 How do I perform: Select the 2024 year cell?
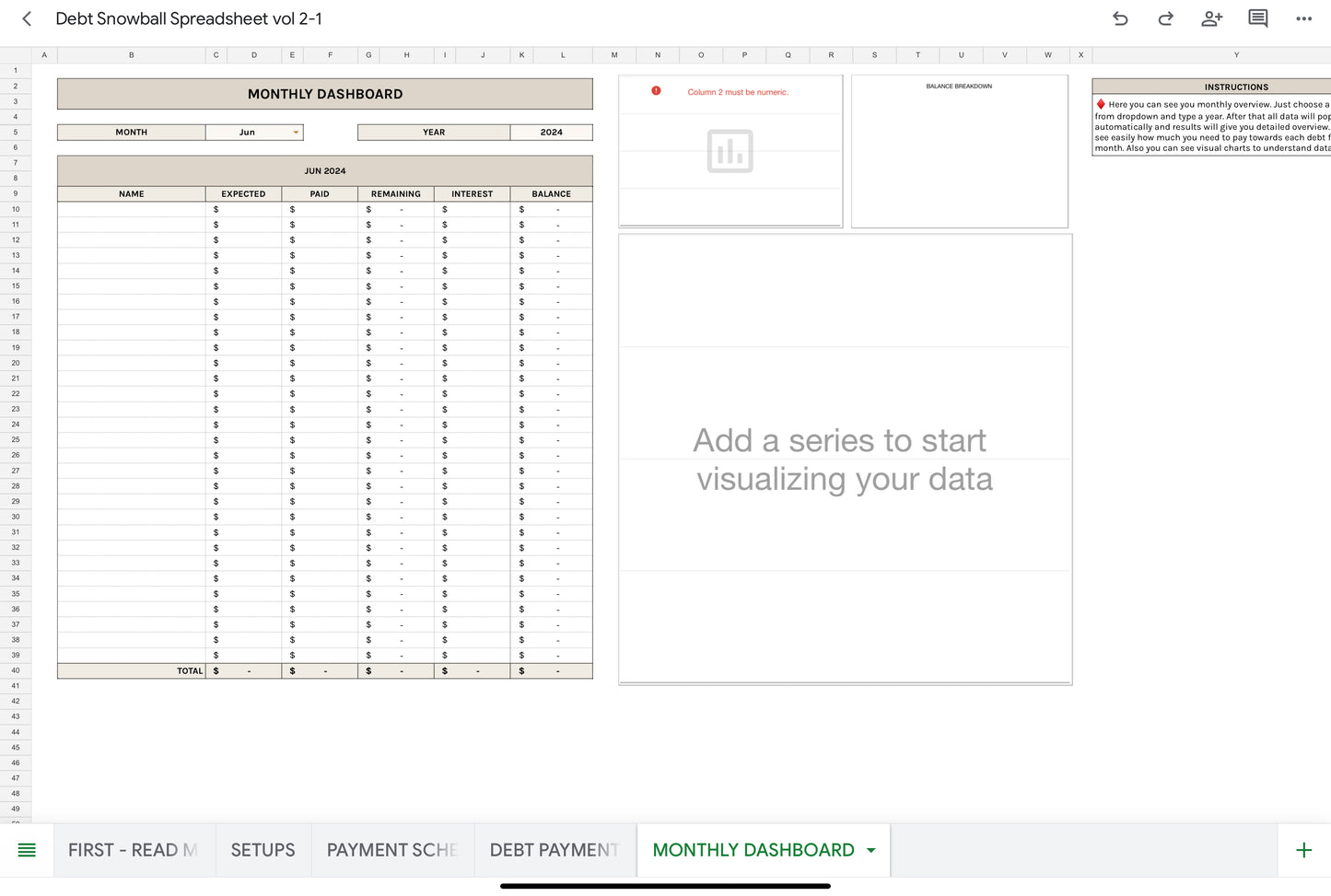pyautogui.click(x=551, y=133)
